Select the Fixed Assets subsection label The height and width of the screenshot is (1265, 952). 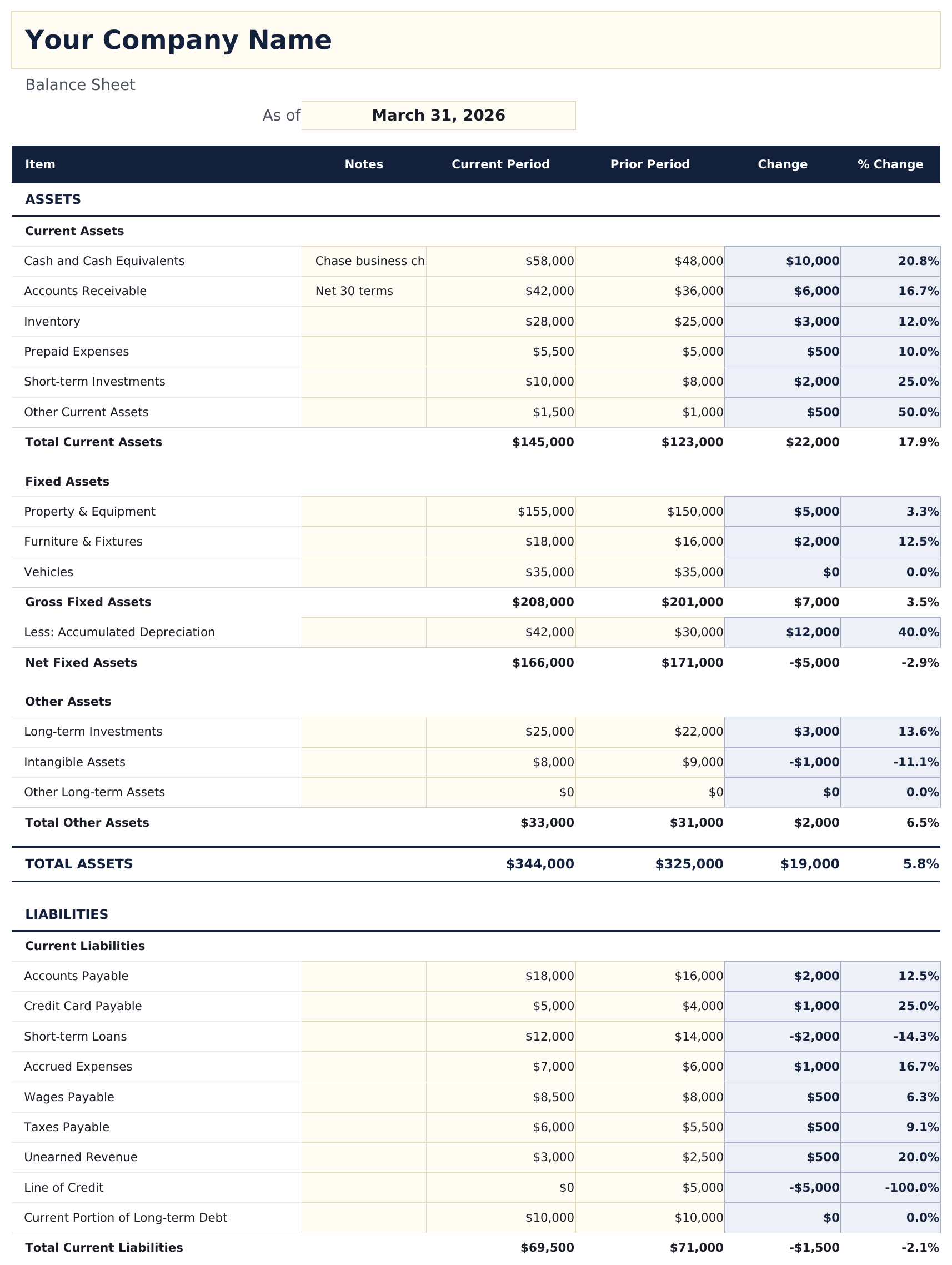click(67, 481)
